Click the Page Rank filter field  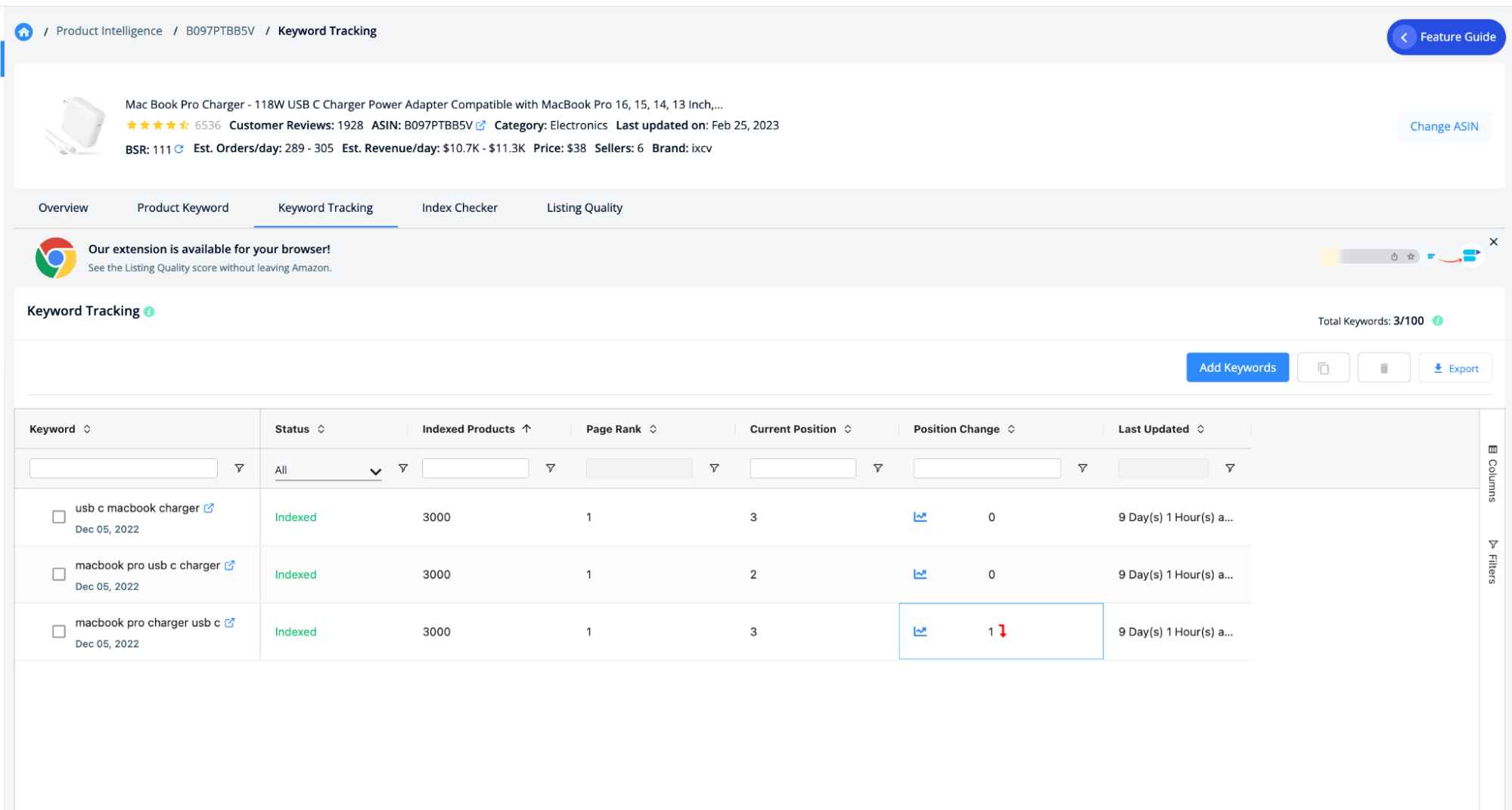(x=639, y=468)
